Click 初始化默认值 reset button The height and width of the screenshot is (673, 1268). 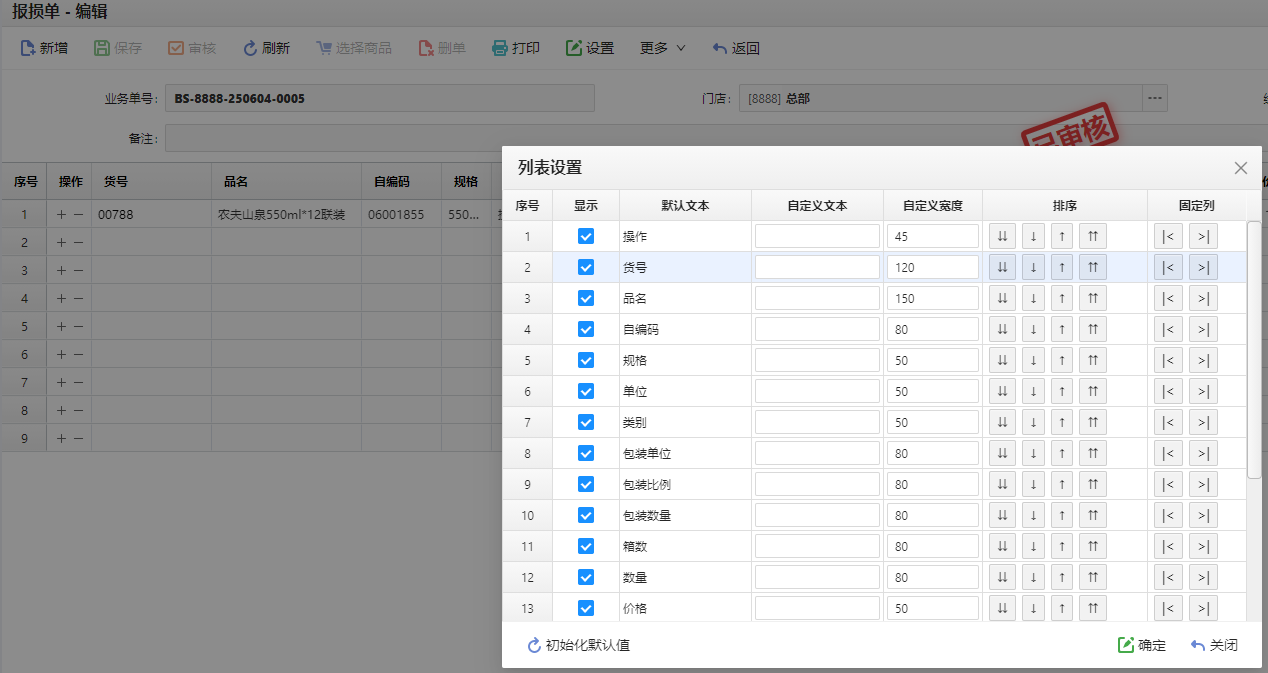click(x=579, y=645)
